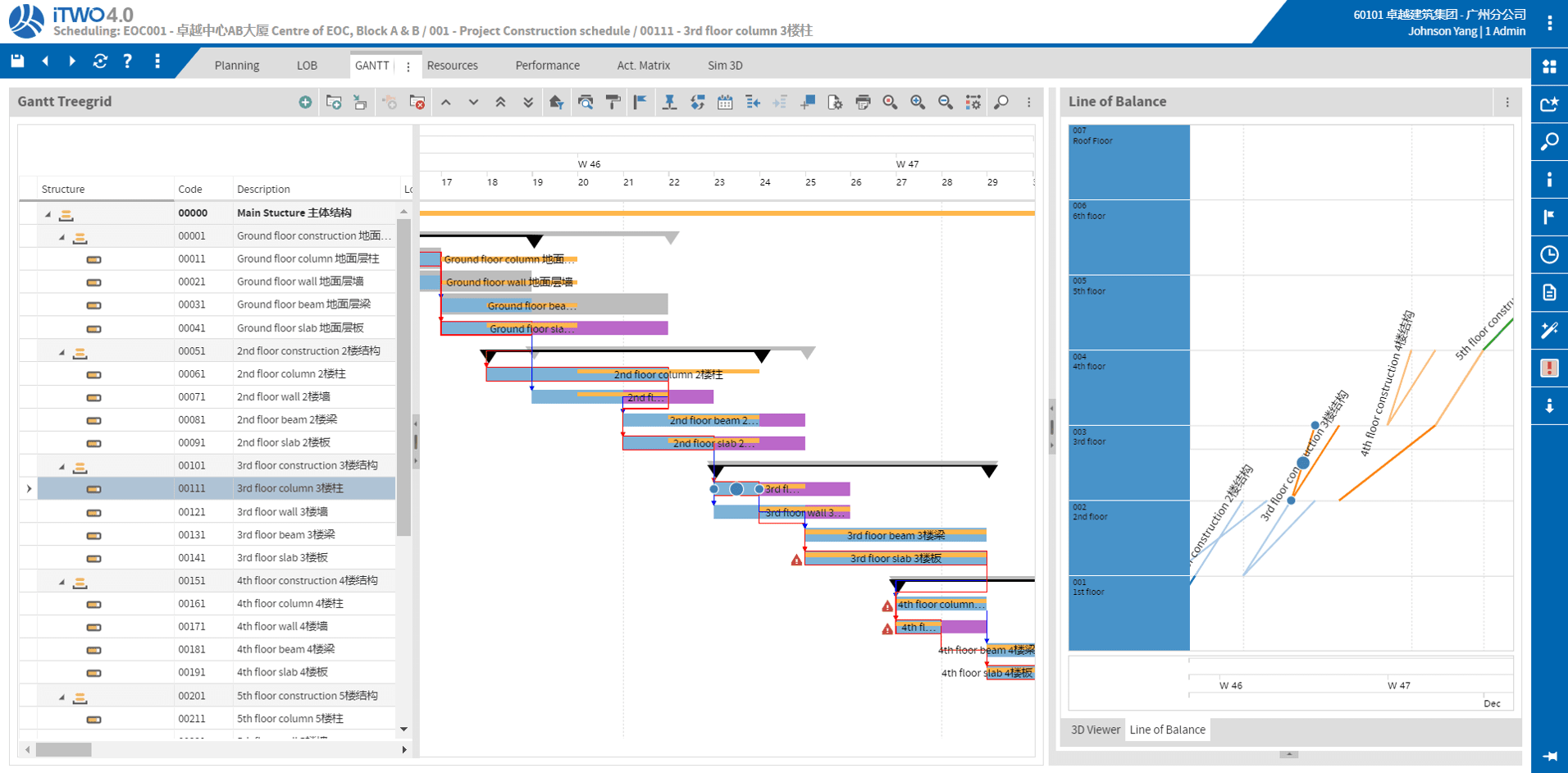Zoom in using the magnifier plus icon
This screenshot has height=773, width=1568.
(x=918, y=103)
